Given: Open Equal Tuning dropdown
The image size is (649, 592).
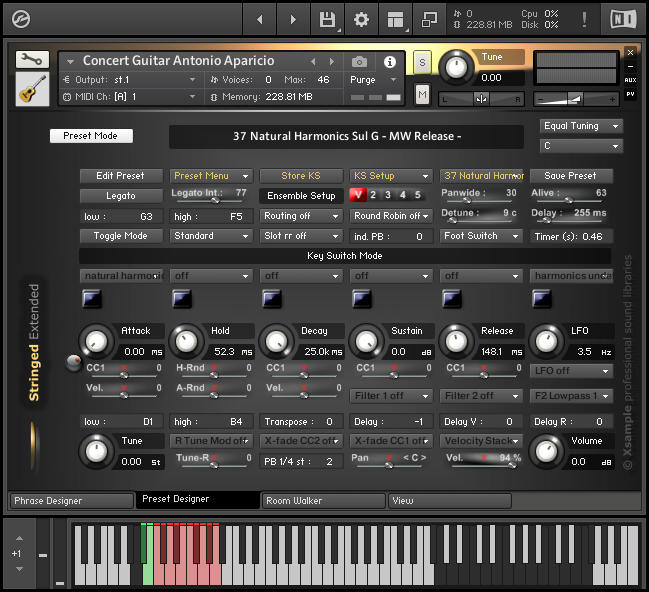Looking at the screenshot, I should tap(581, 126).
